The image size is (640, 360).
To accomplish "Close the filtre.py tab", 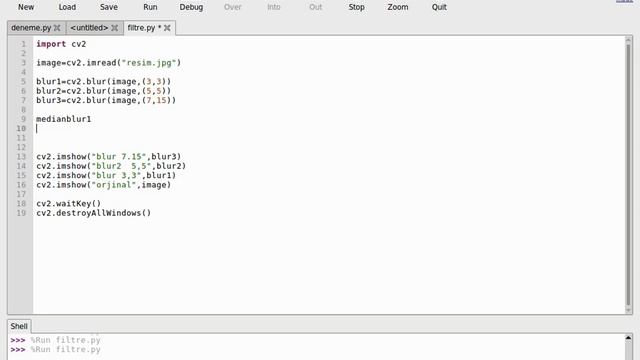I will click(x=167, y=28).
